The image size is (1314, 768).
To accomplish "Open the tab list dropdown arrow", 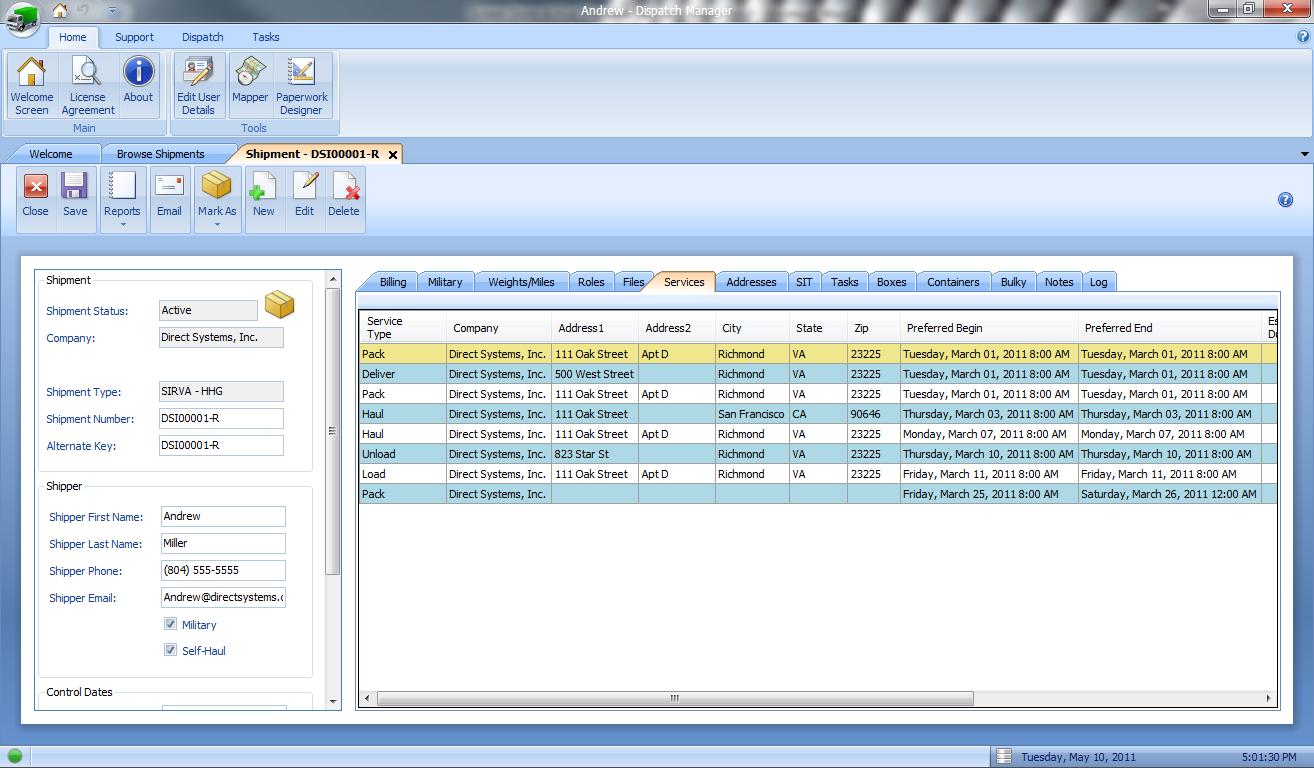I will 1304,154.
